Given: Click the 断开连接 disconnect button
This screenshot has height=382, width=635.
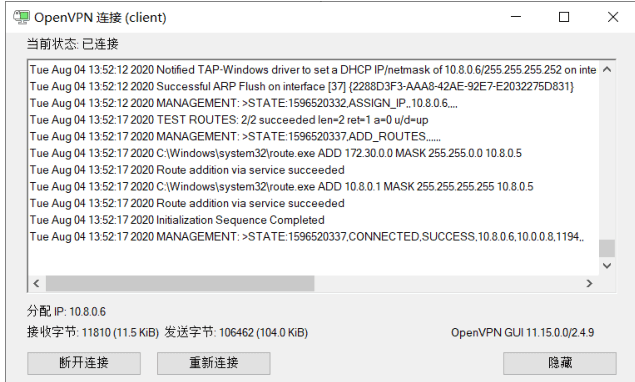Looking at the screenshot, I should [x=84, y=363].
